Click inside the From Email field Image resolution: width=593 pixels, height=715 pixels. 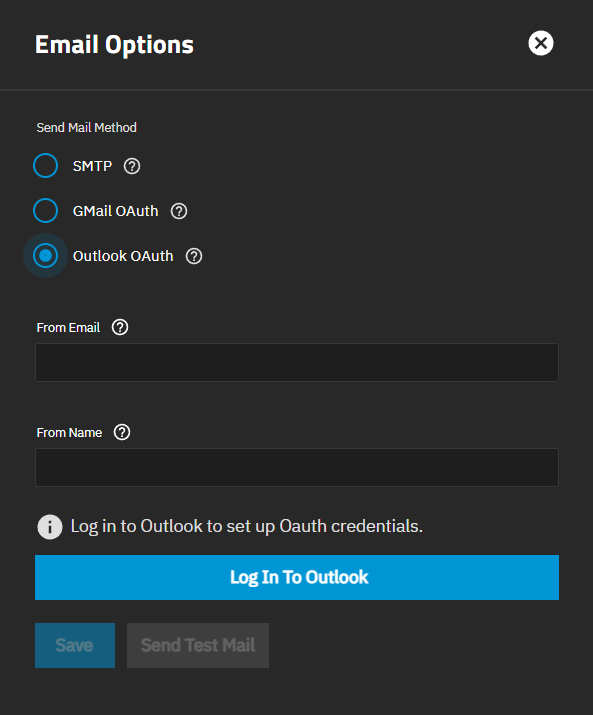click(x=297, y=363)
